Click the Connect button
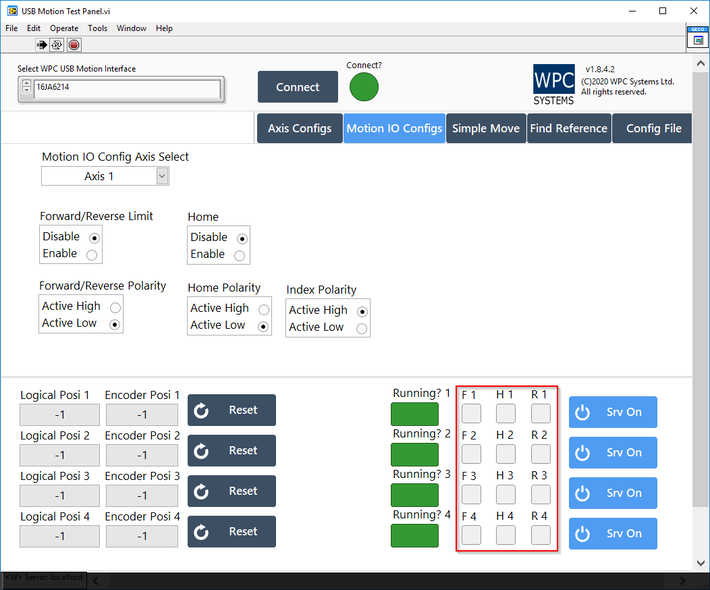The height and width of the screenshot is (590, 710). tap(297, 87)
